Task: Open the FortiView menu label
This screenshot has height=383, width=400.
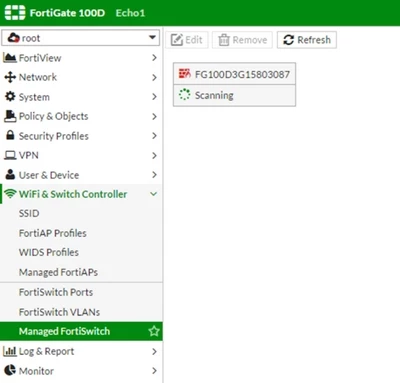Action: click(x=40, y=58)
